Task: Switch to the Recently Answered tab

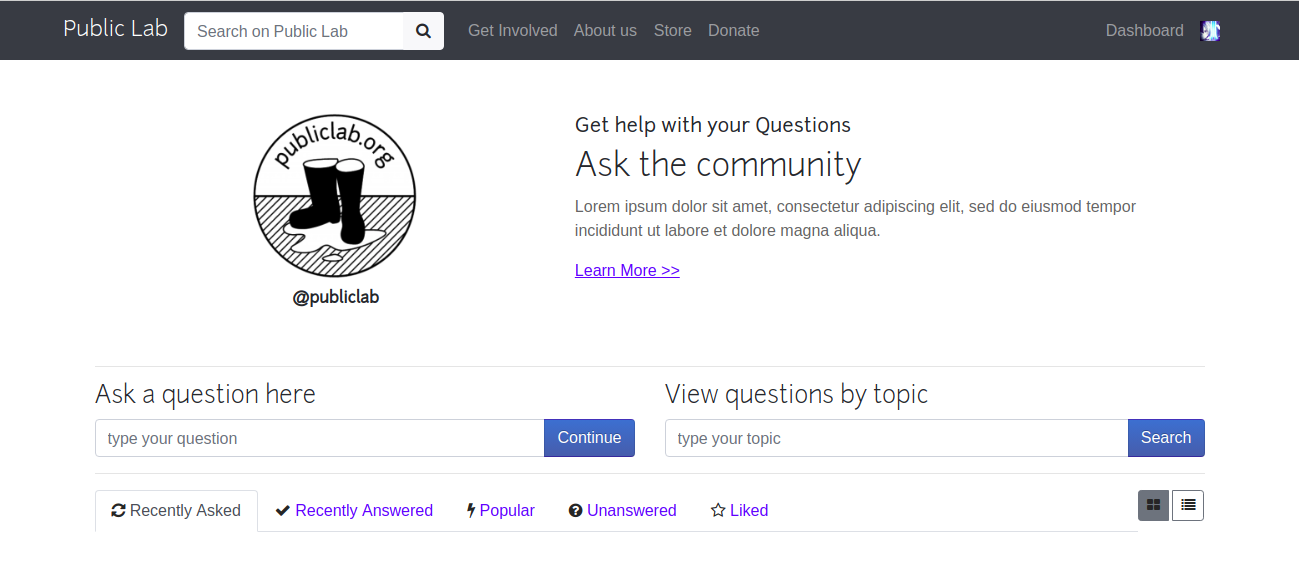Action: click(x=354, y=511)
